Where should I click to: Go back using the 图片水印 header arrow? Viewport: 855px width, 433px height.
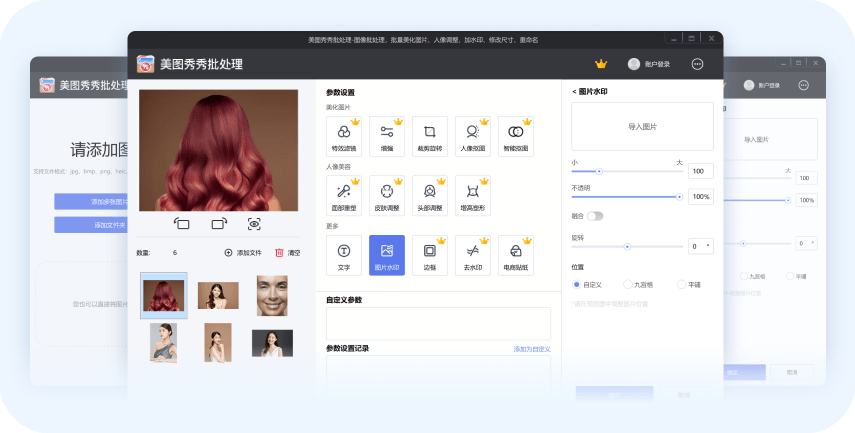coord(575,92)
